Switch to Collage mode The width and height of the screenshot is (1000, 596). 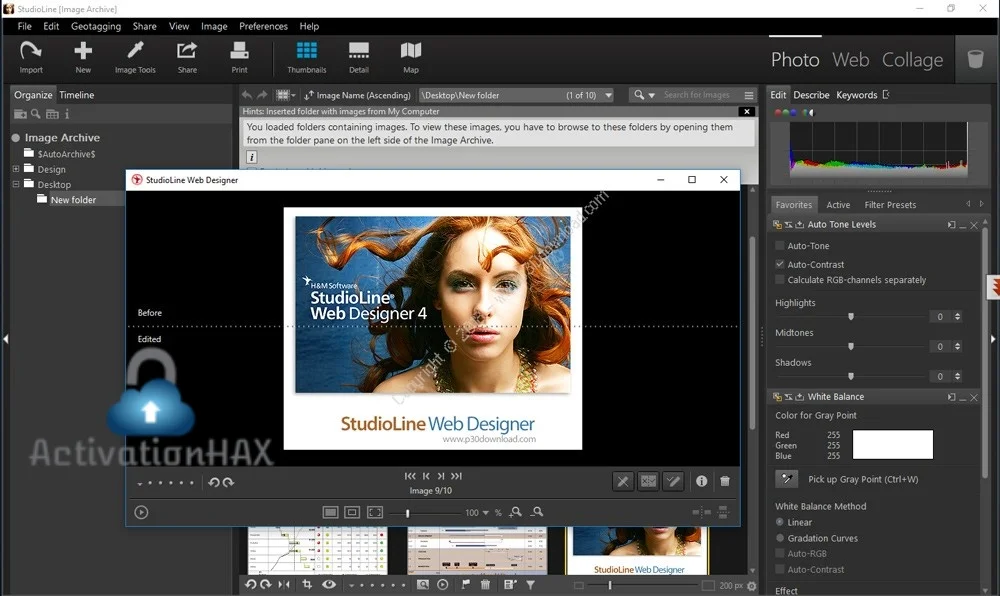pos(913,60)
